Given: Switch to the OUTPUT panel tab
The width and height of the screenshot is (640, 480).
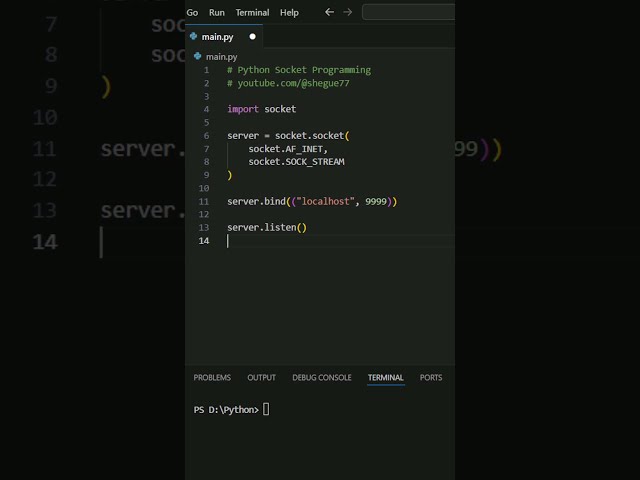Looking at the screenshot, I should tap(261, 378).
